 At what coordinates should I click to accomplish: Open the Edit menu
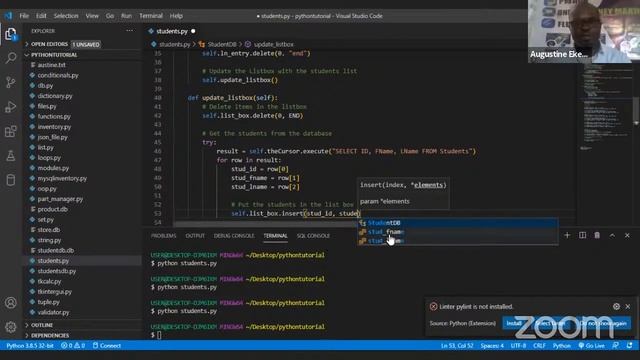pos(41,16)
